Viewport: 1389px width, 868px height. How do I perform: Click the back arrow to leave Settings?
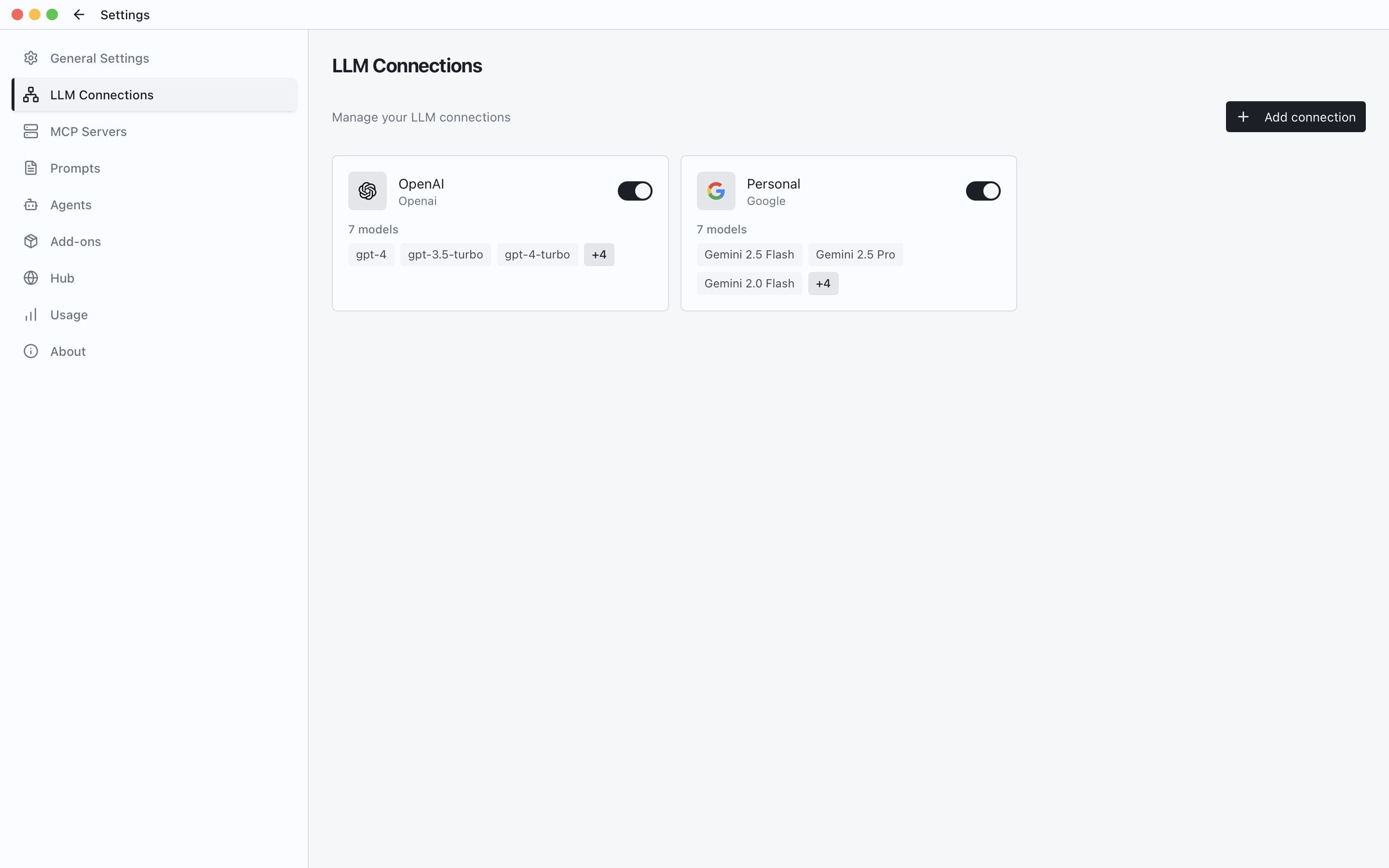[x=78, y=14]
